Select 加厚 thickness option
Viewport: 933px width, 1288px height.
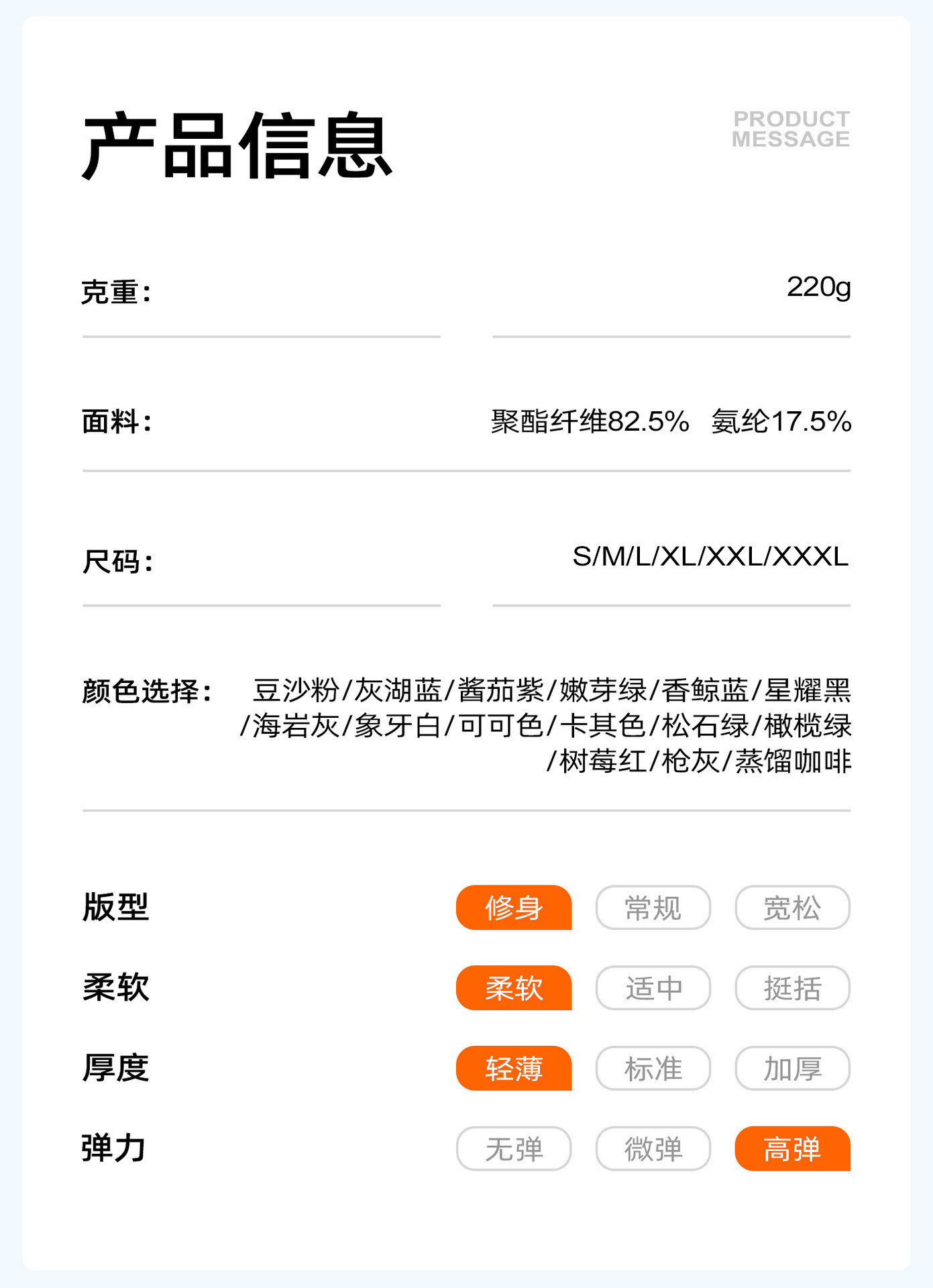(x=792, y=1068)
